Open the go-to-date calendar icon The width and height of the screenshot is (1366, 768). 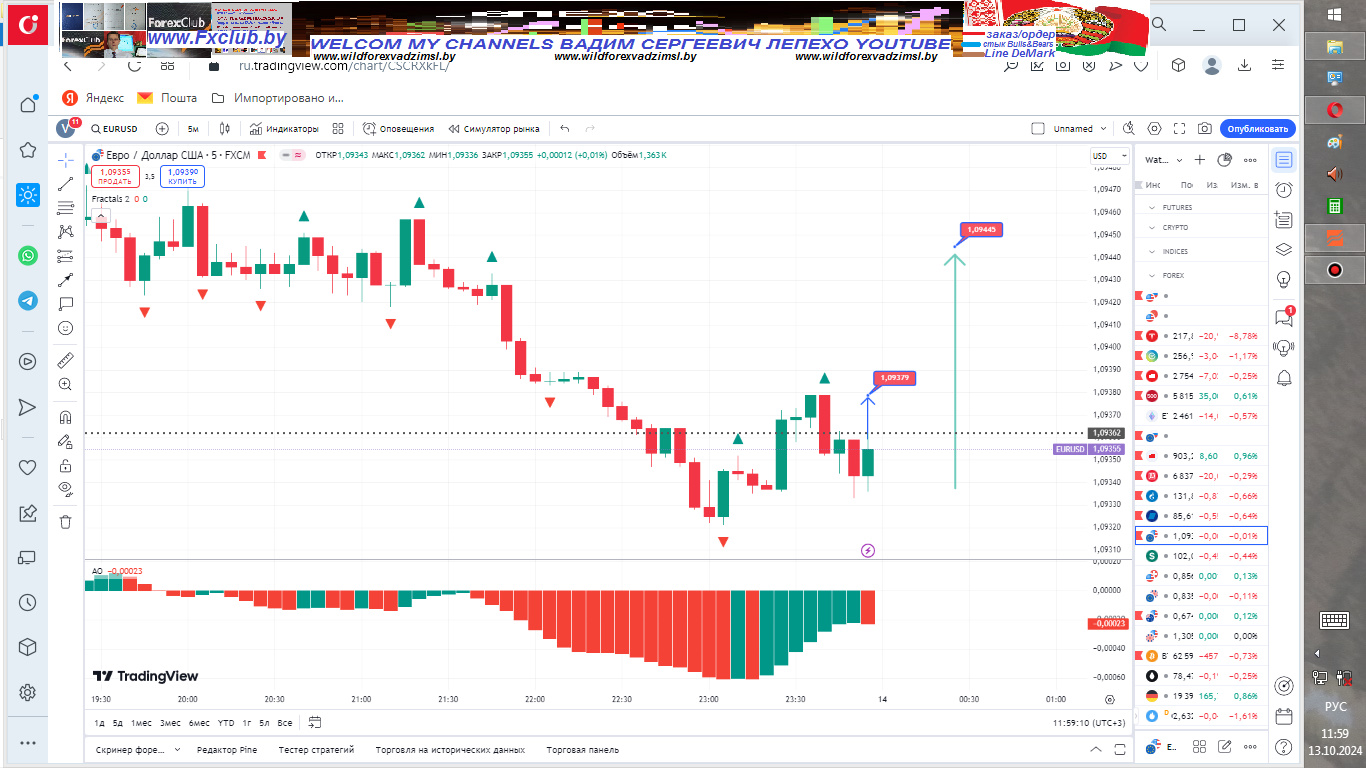[x=315, y=722]
